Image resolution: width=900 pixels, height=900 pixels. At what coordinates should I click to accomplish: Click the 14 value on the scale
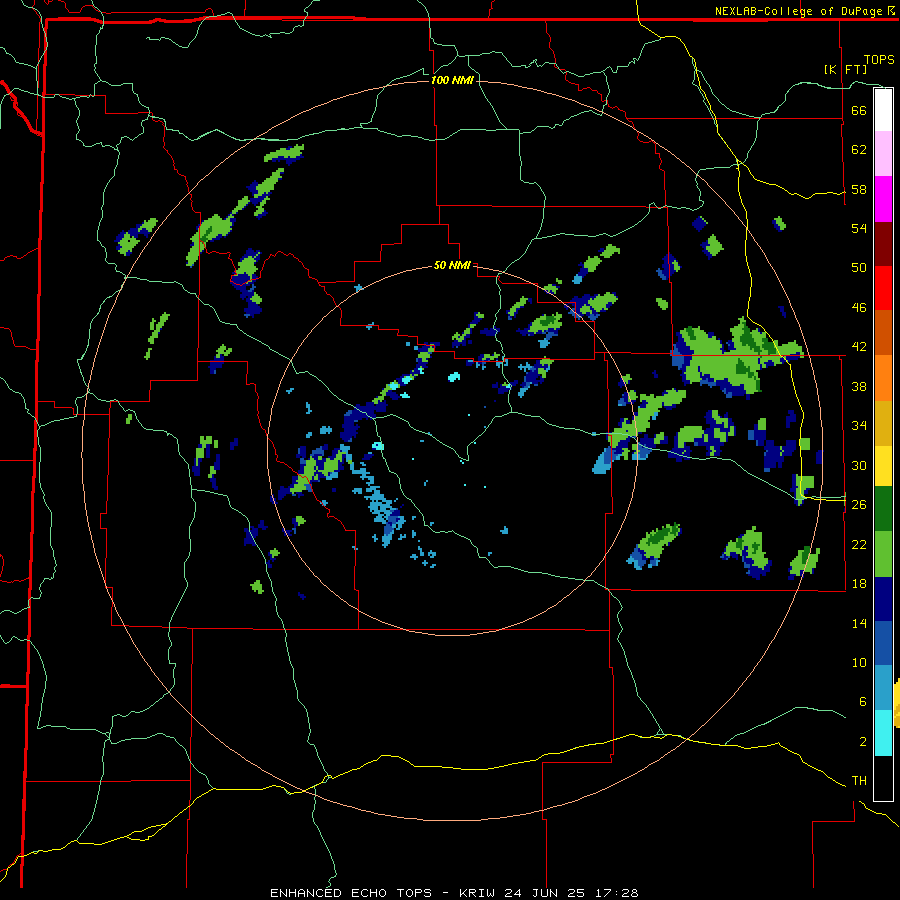pyautogui.click(x=859, y=623)
